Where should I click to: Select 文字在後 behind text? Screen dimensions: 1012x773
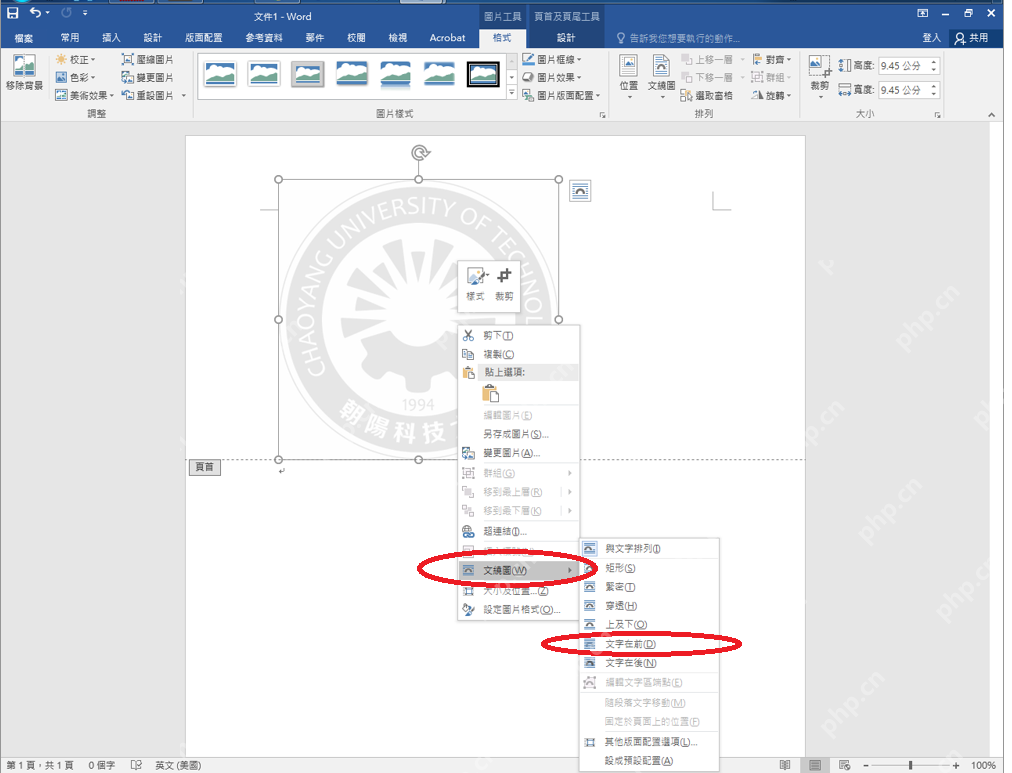click(x=649, y=663)
